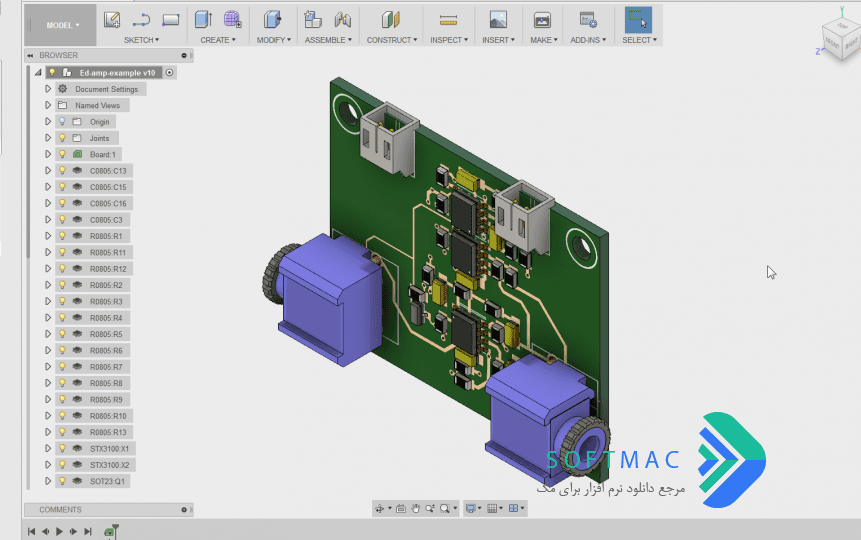
Task: Go to timeline end
Action: click(x=88, y=531)
